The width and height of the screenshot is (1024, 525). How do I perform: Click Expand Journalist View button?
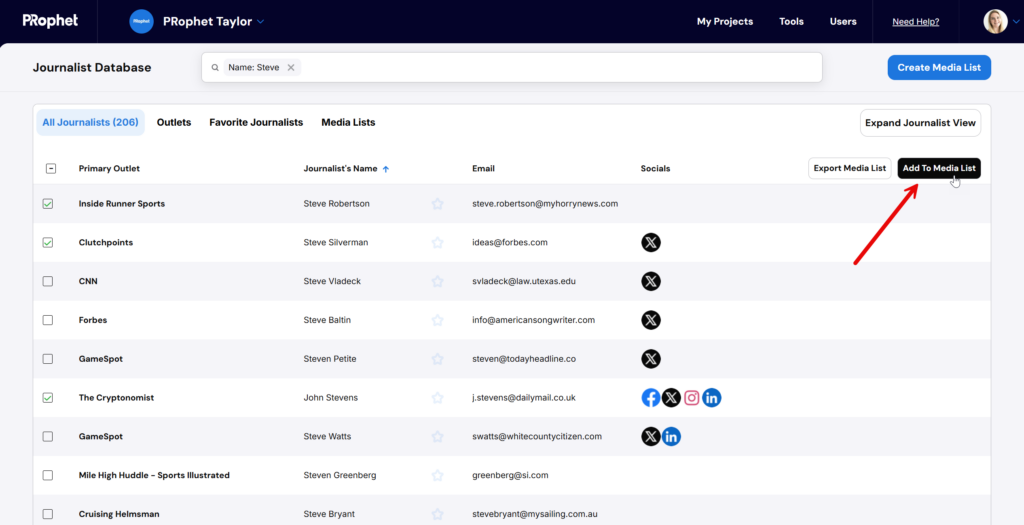[920, 123]
